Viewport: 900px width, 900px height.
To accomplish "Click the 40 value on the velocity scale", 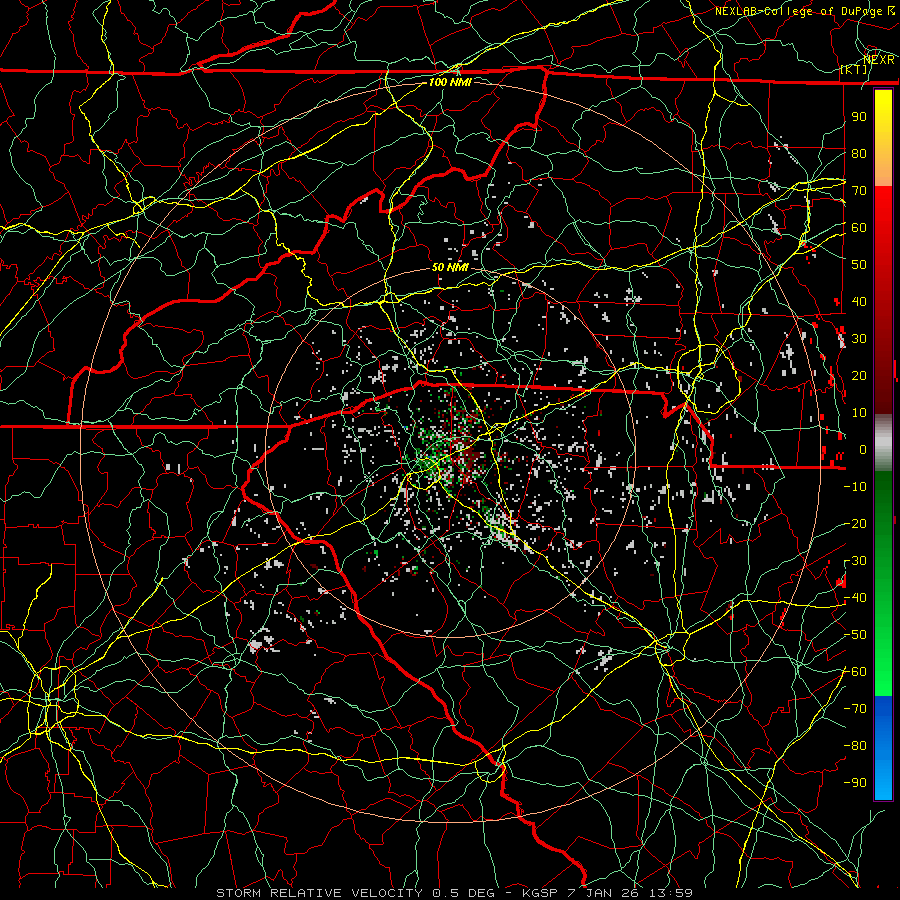I will pos(859,301).
